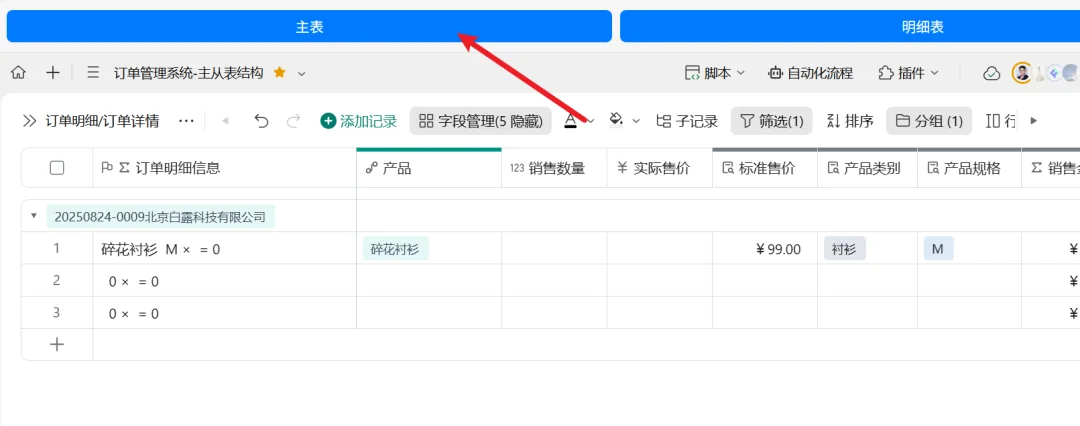
Task: Collapse the 20250824-0009 group triangle
Action: point(34,216)
